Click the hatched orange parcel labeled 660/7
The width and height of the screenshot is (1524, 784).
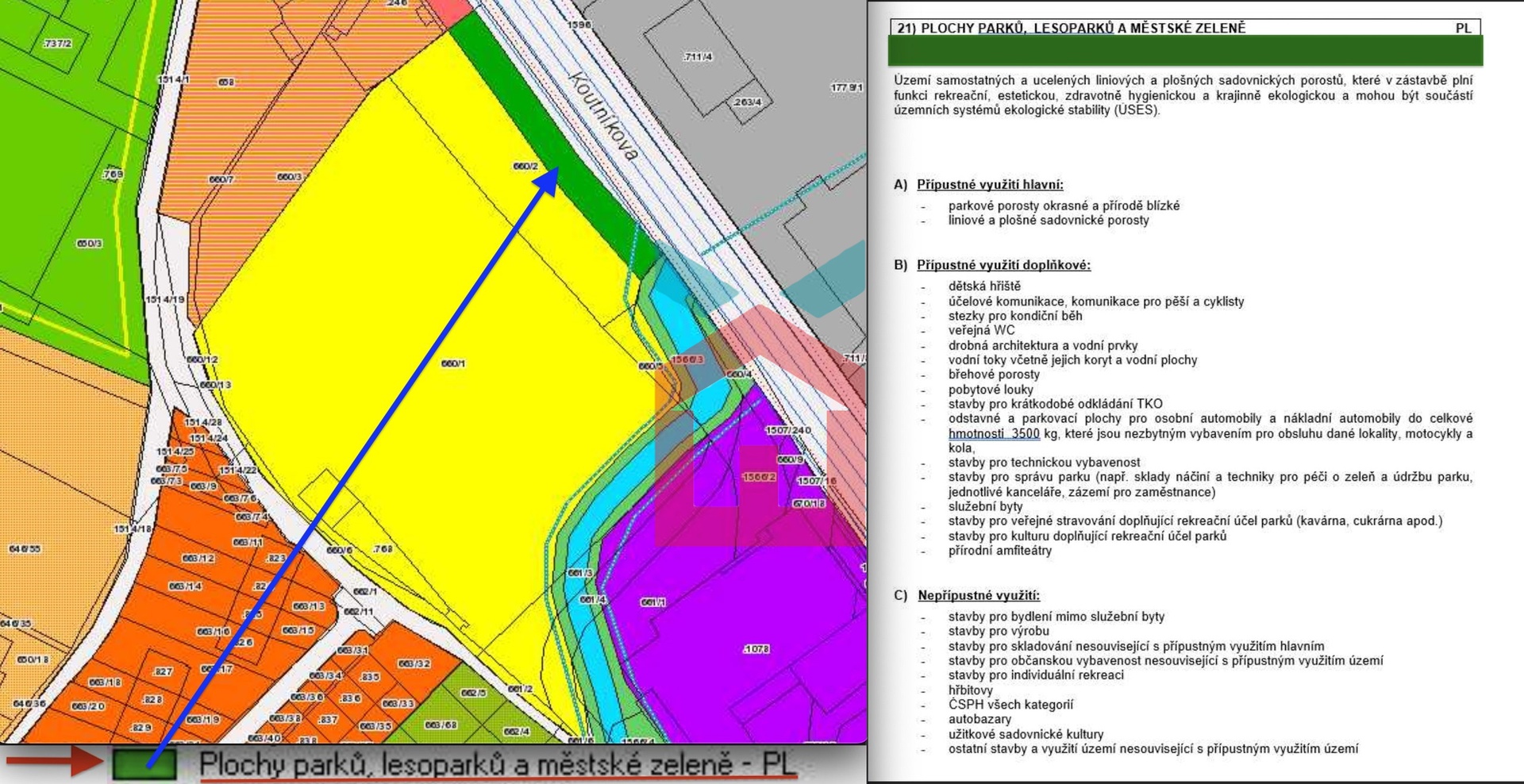pyautogui.click(x=221, y=179)
